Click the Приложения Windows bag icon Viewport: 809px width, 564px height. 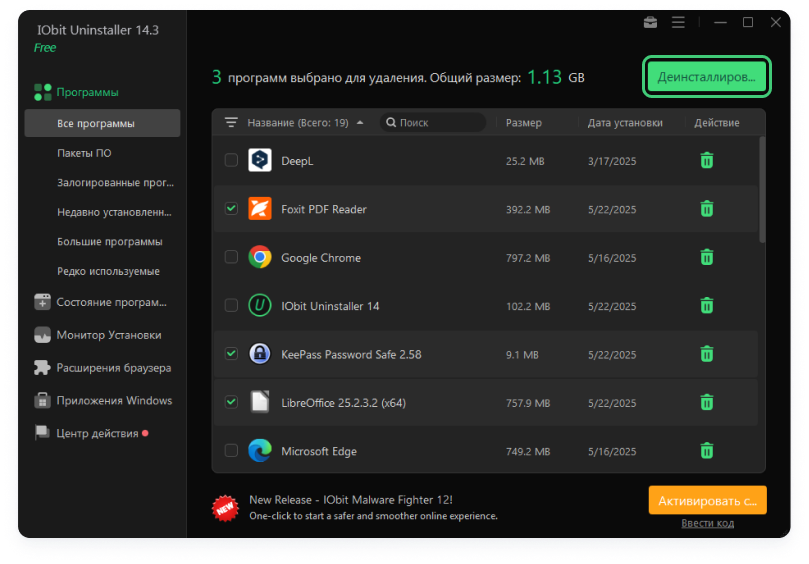pos(42,400)
